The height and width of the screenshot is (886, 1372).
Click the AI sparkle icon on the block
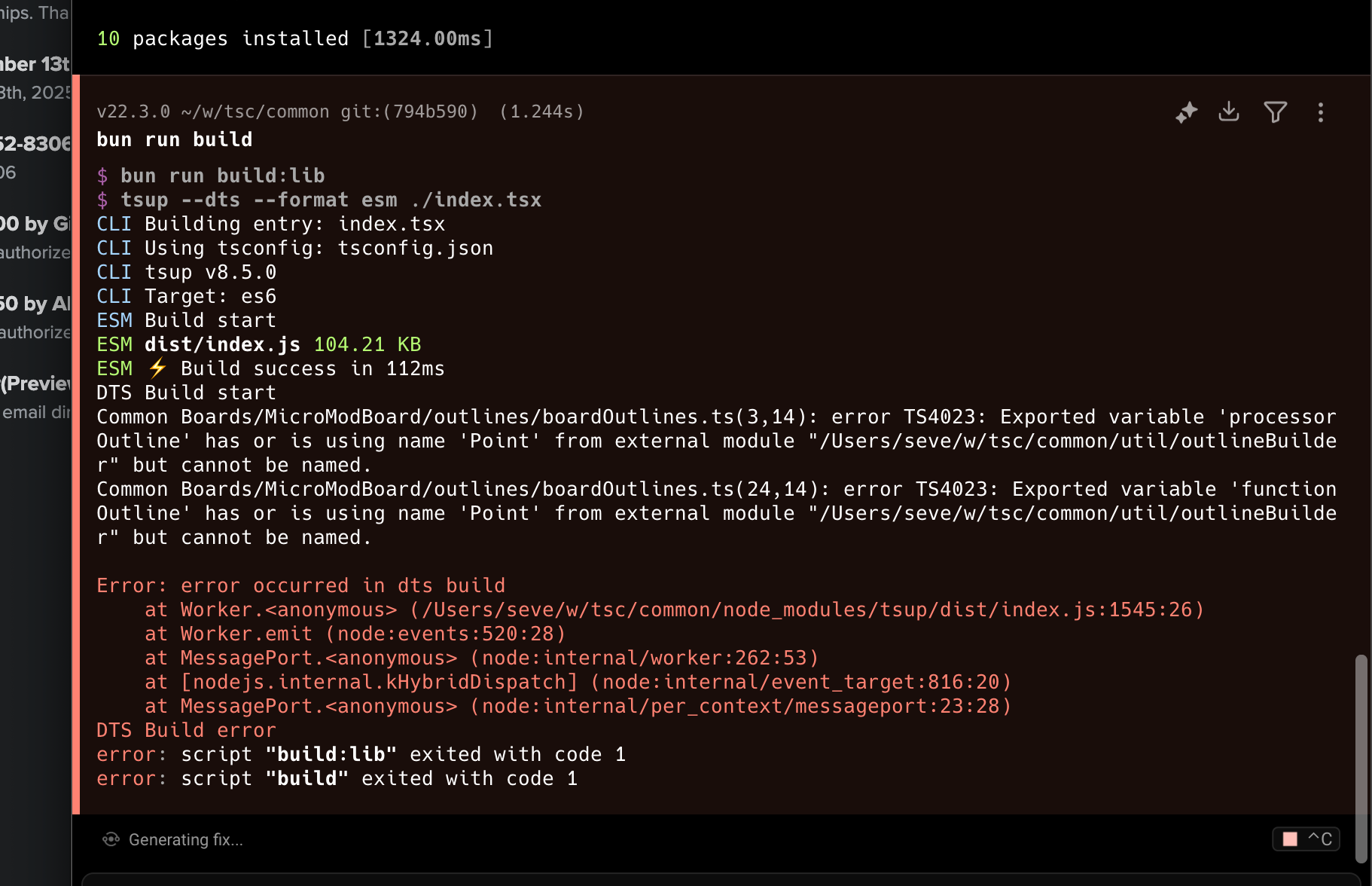point(1186,112)
